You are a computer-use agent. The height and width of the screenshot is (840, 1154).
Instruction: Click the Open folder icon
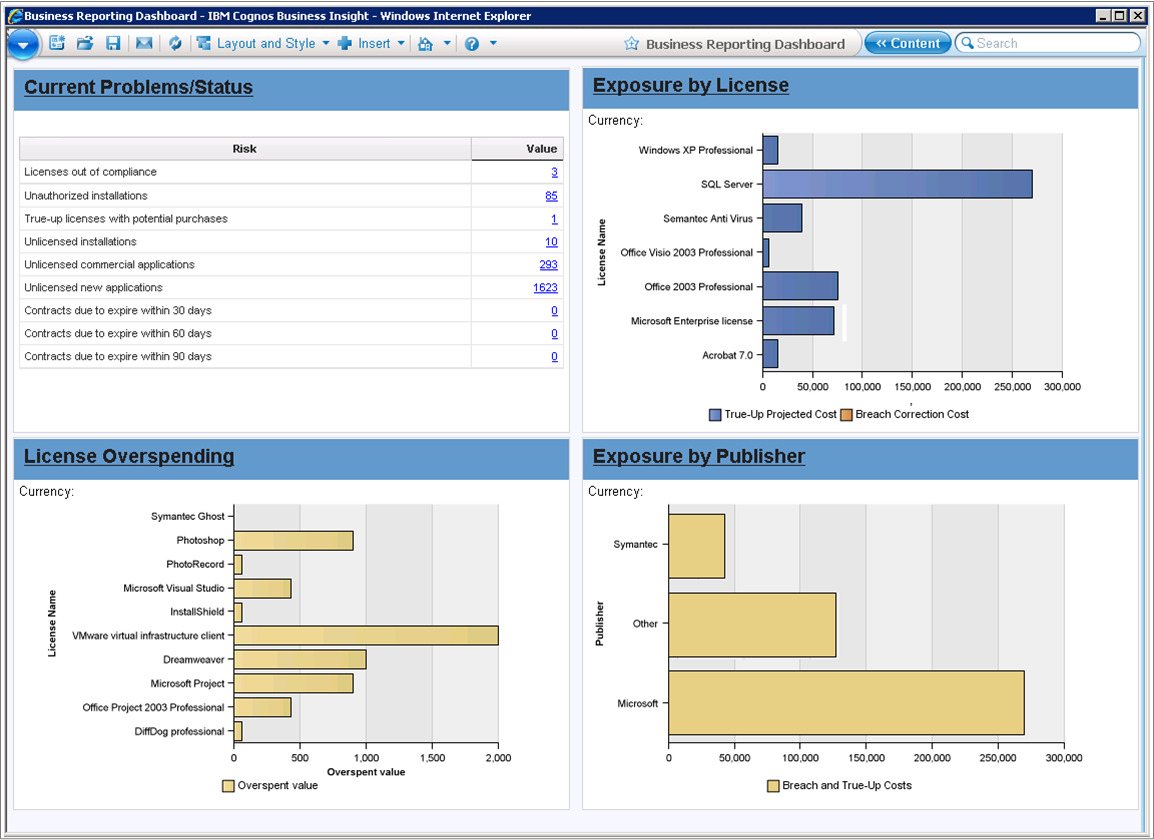[x=85, y=43]
